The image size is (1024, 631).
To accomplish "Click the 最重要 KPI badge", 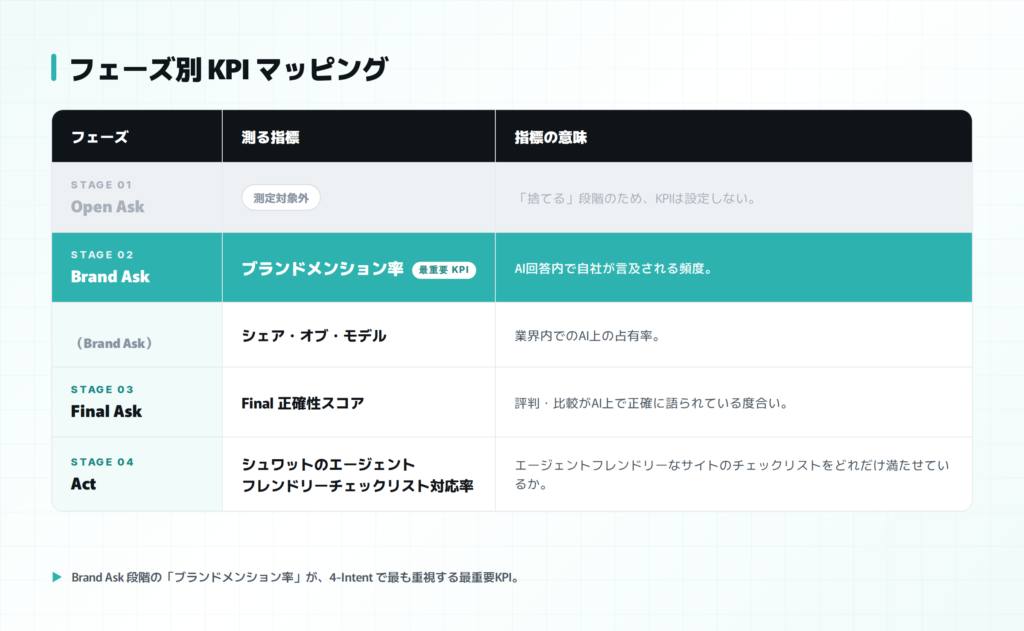I will pos(444,270).
